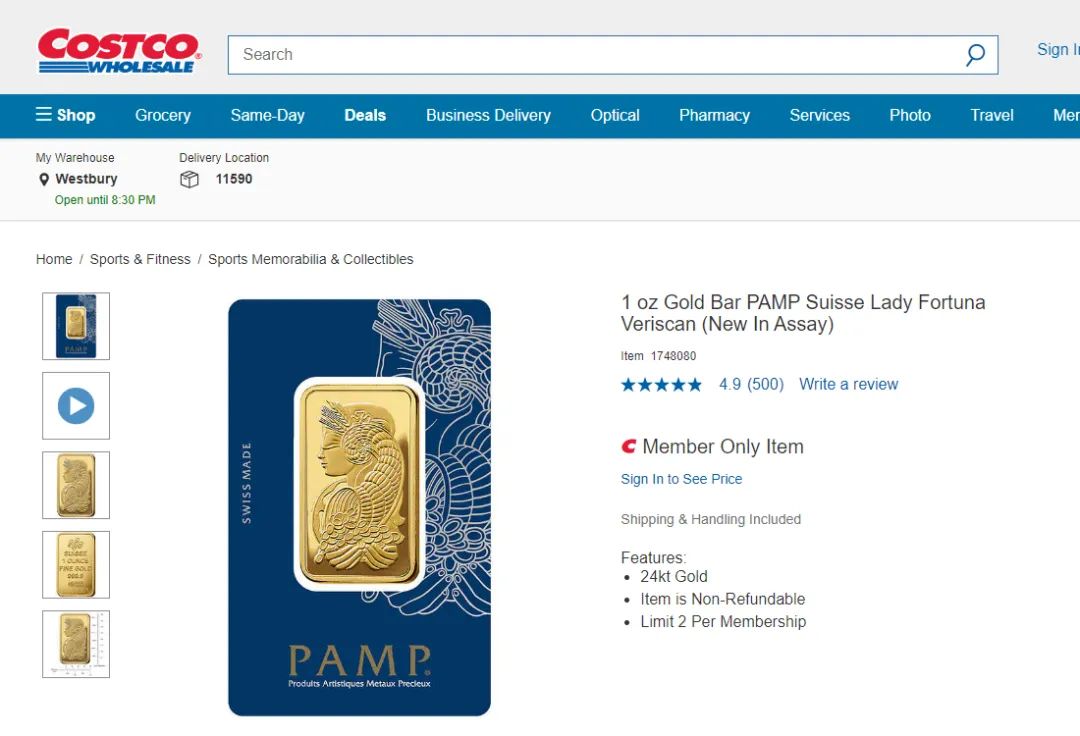Play the product video thumbnail

point(76,406)
